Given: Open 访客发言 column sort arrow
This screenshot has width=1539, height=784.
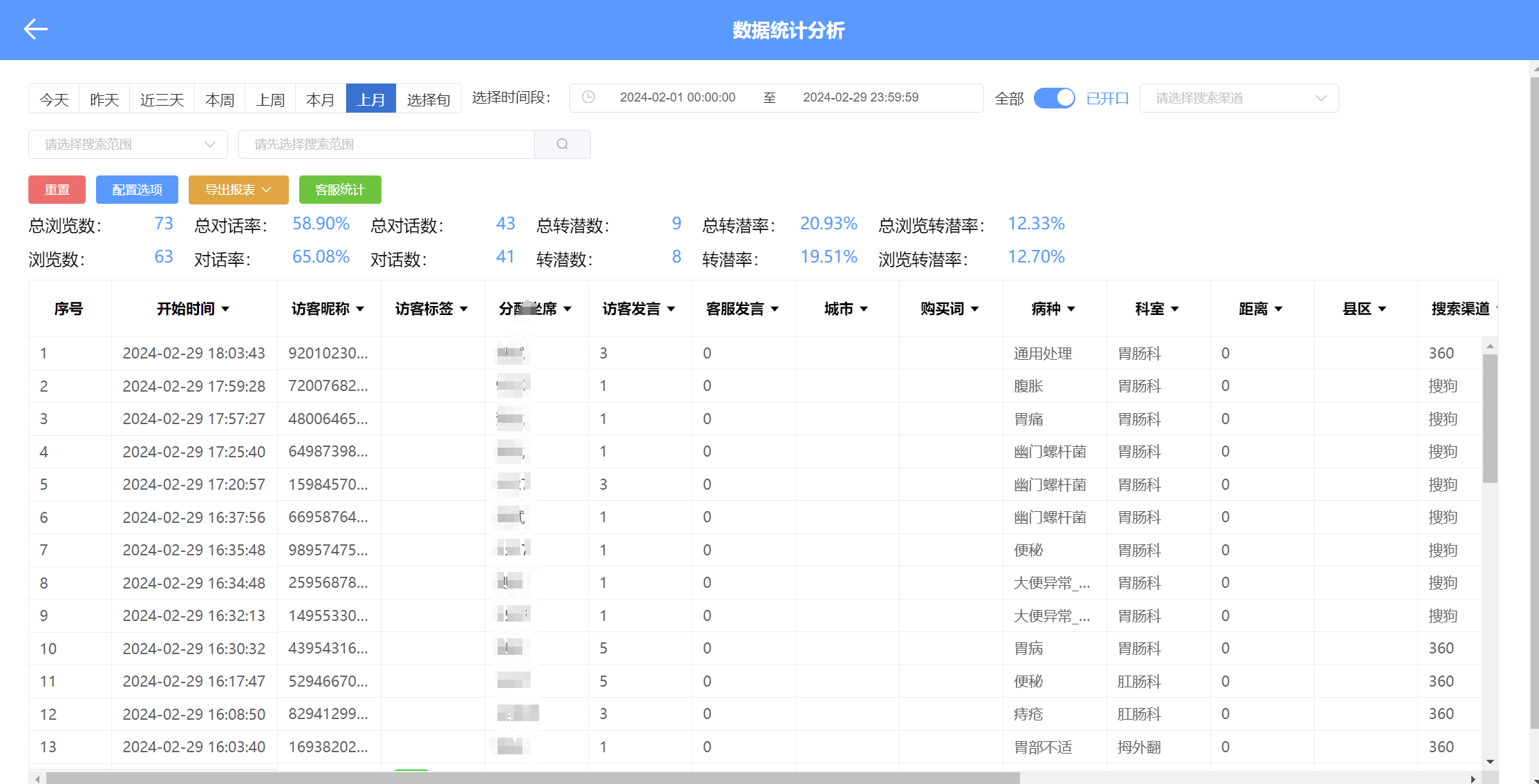Looking at the screenshot, I should coord(671,309).
